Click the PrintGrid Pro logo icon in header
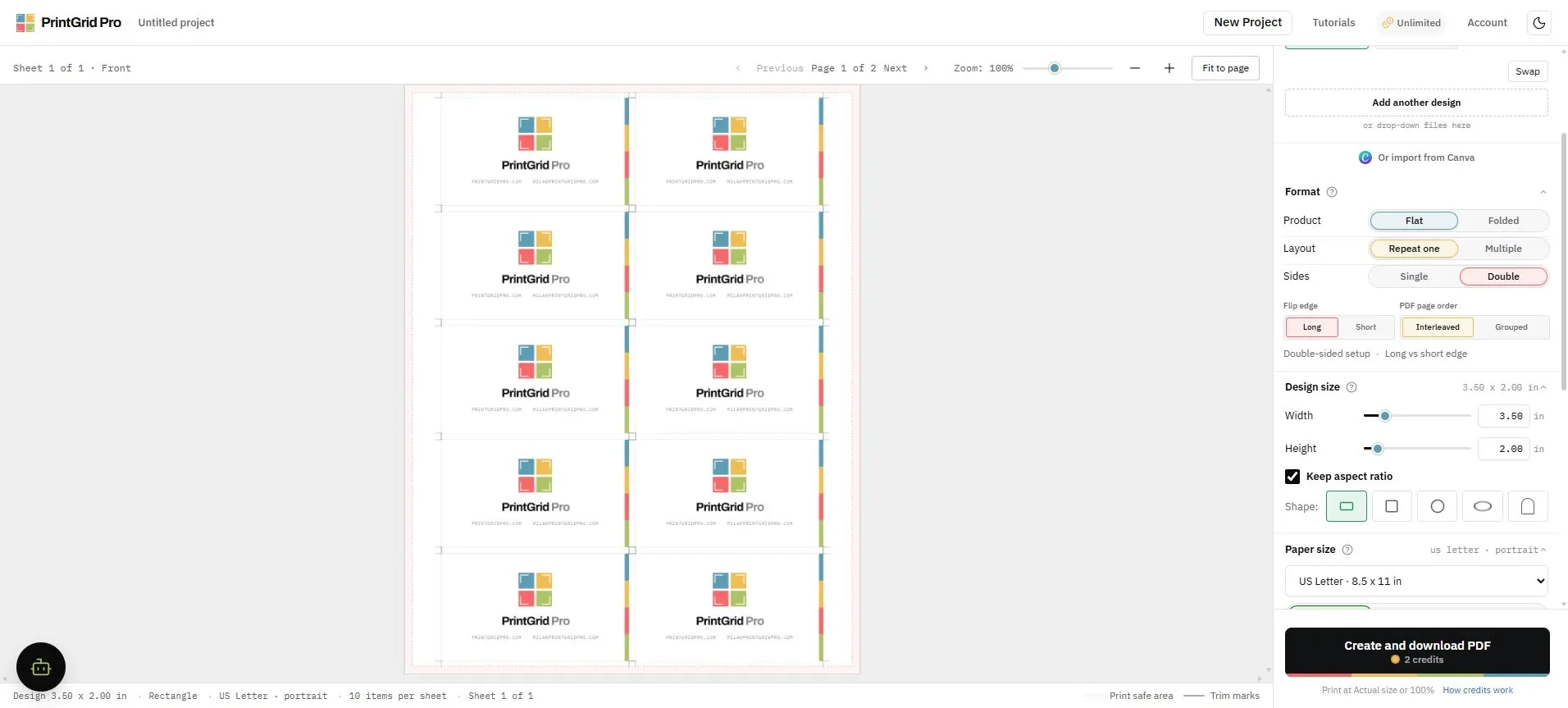This screenshot has width=1568, height=708. click(25, 22)
